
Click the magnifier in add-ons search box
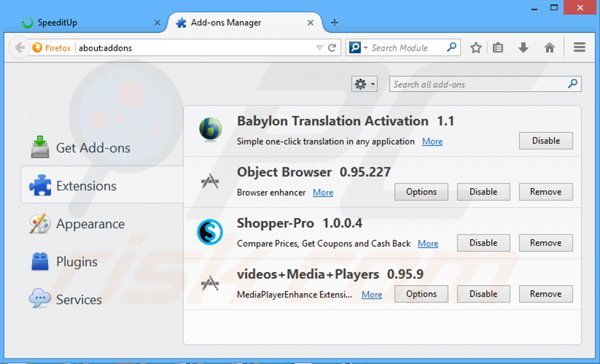572,83
